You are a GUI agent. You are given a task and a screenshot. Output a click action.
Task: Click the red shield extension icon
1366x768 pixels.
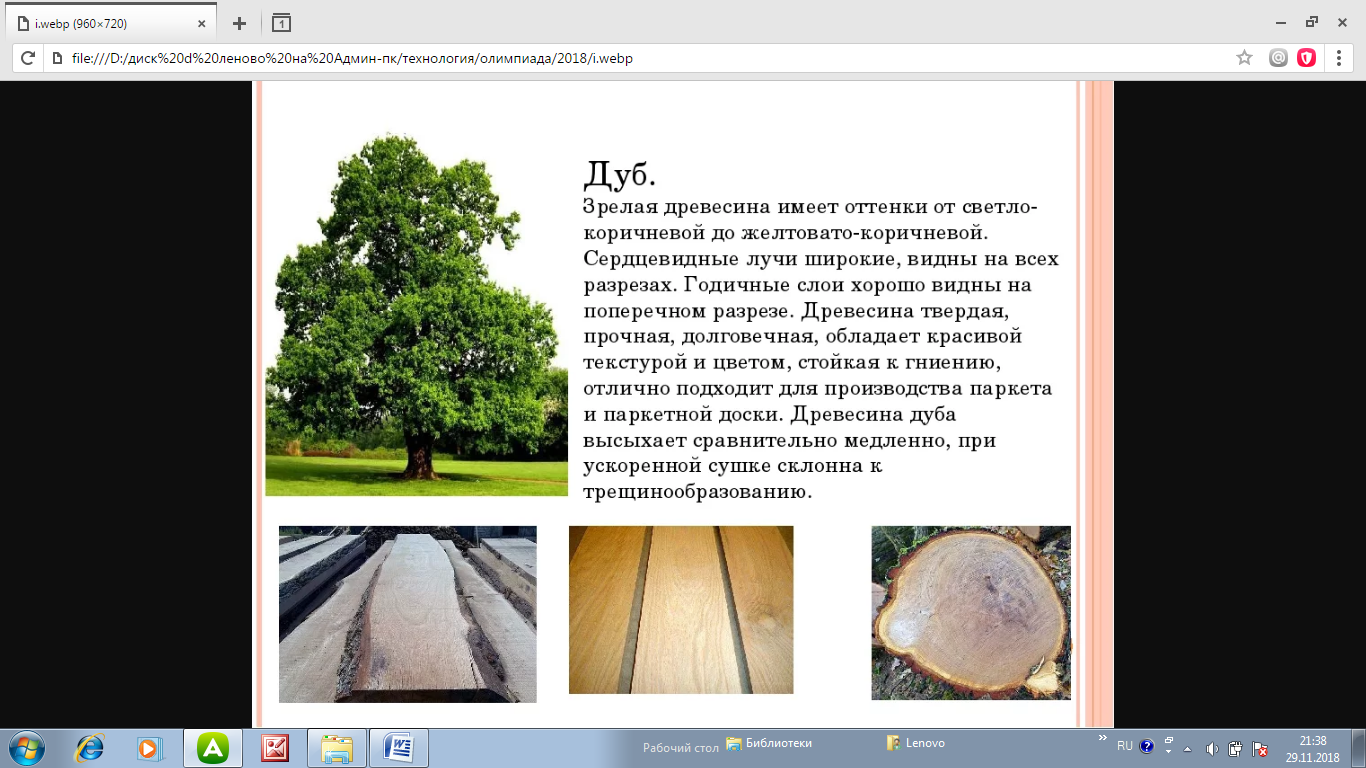pos(1306,58)
